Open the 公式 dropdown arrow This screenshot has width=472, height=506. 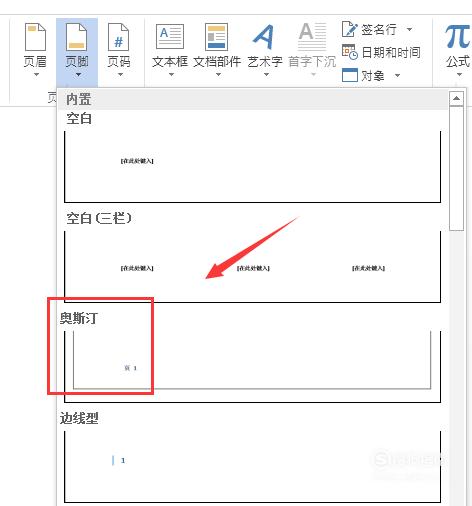pos(459,74)
